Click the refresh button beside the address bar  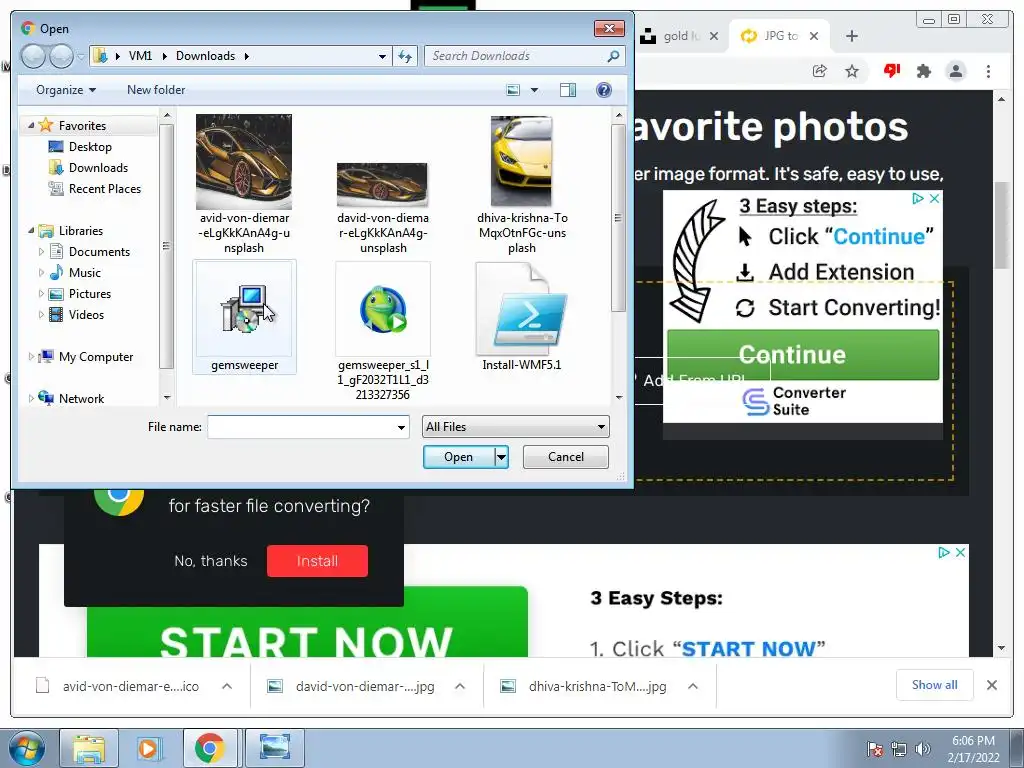pos(406,57)
